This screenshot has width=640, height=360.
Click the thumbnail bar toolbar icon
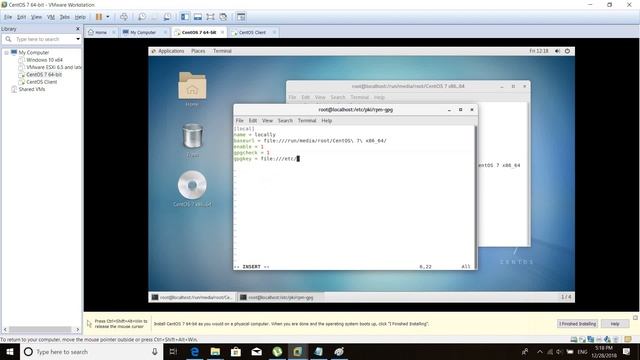coord(198,17)
